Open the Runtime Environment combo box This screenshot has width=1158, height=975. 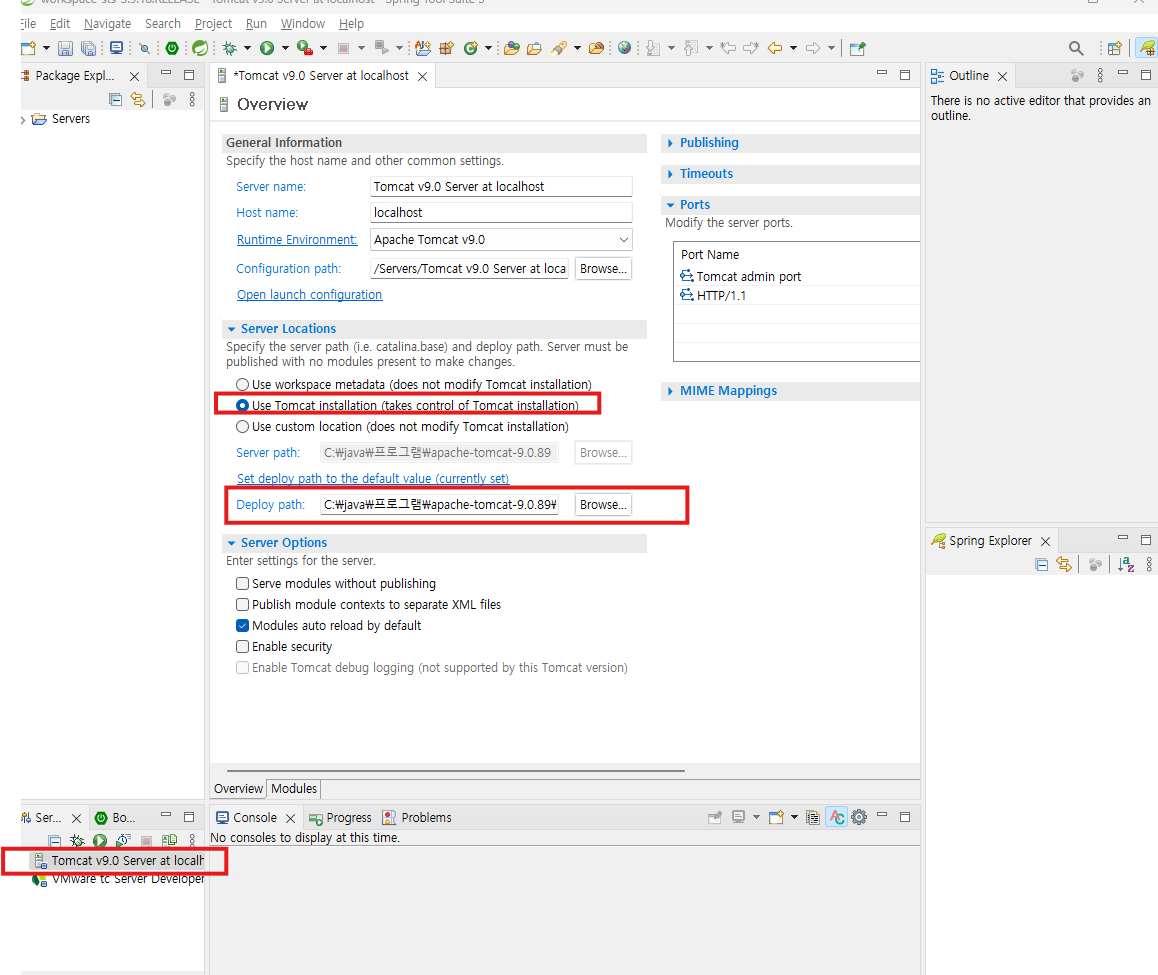coord(501,240)
